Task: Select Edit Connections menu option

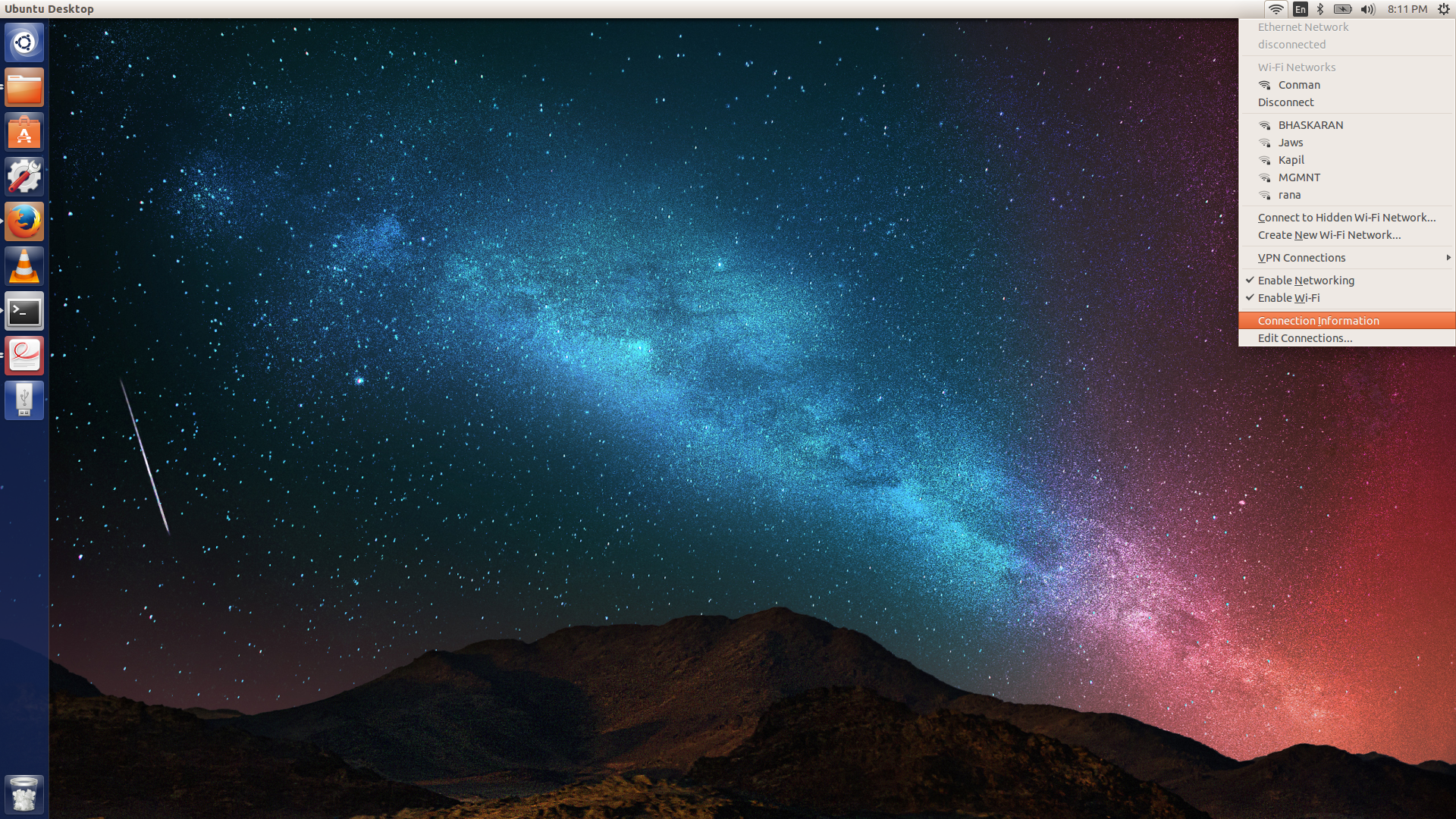Action: pos(1305,338)
